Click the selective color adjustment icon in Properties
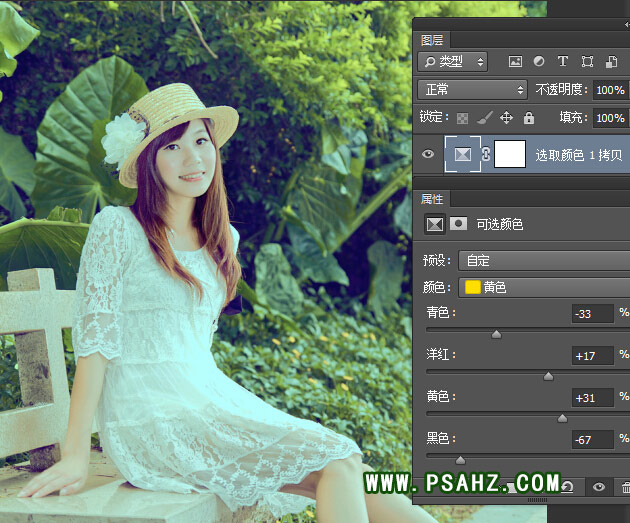The height and width of the screenshot is (523, 630). pyautogui.click(x=435, y=224)
